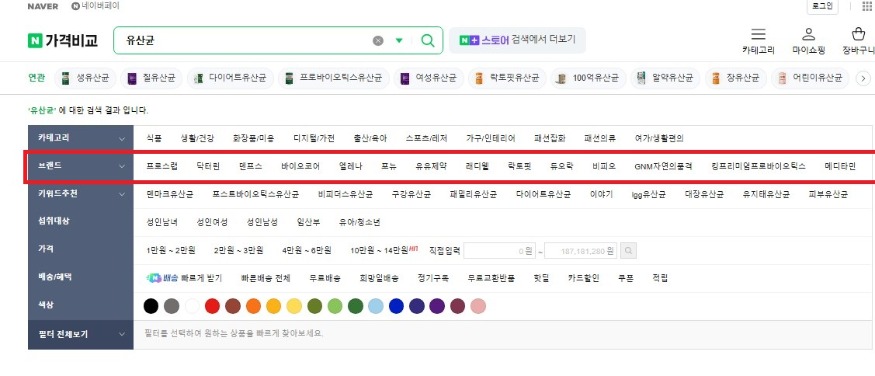Choose keyword 덴마크유산균
The height and width of the screenshot is (376, 875).
[170, 194]
